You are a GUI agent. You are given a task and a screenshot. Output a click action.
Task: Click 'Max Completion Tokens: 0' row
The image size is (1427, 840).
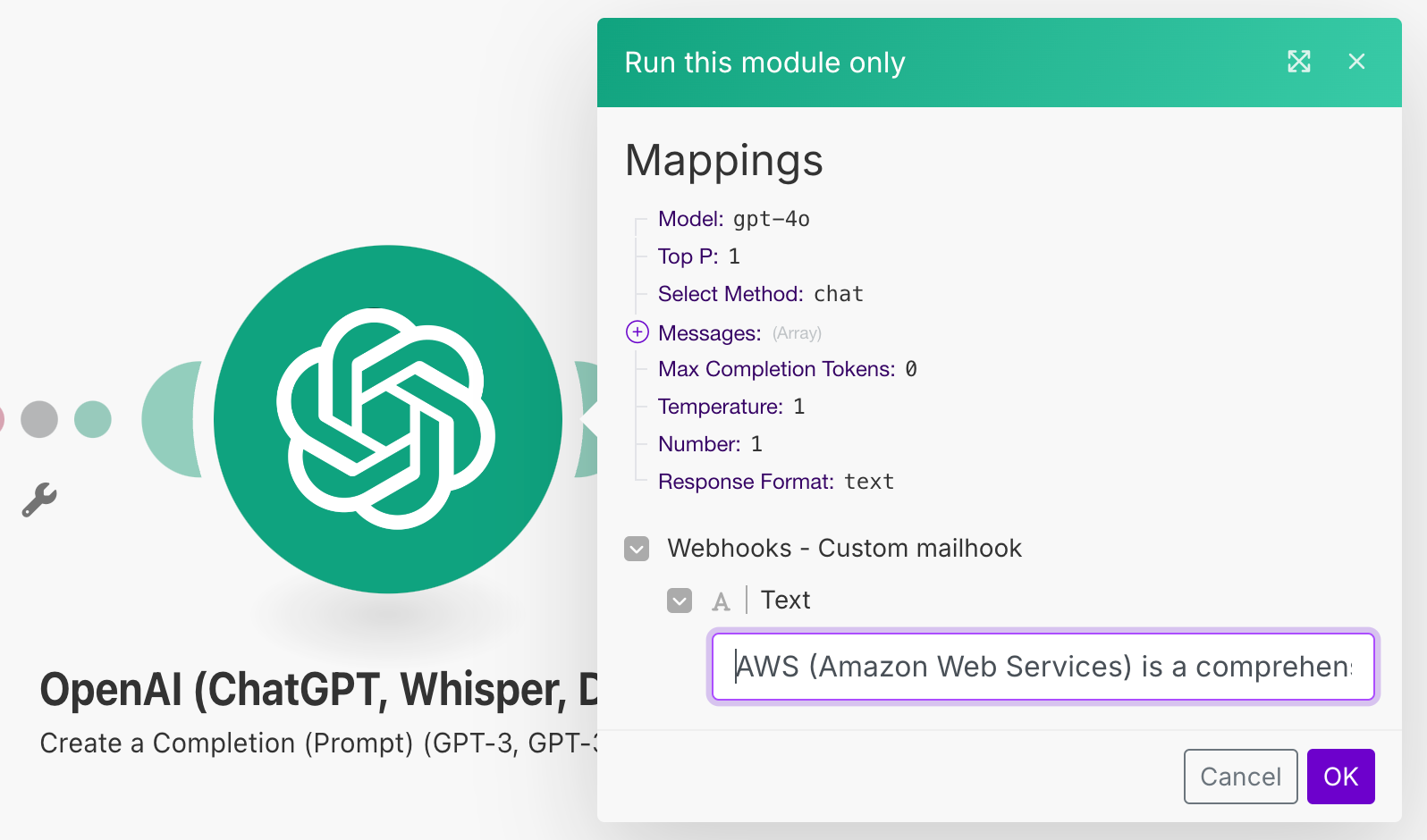(787, 369)
